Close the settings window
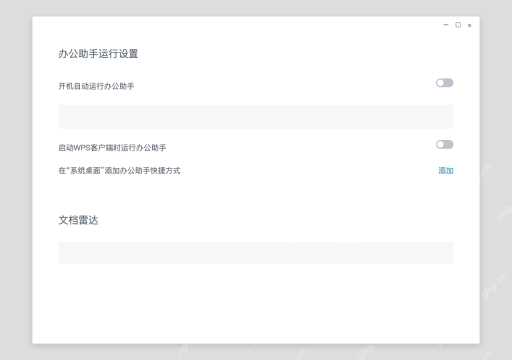512x360 pixels. click(470, 25)
